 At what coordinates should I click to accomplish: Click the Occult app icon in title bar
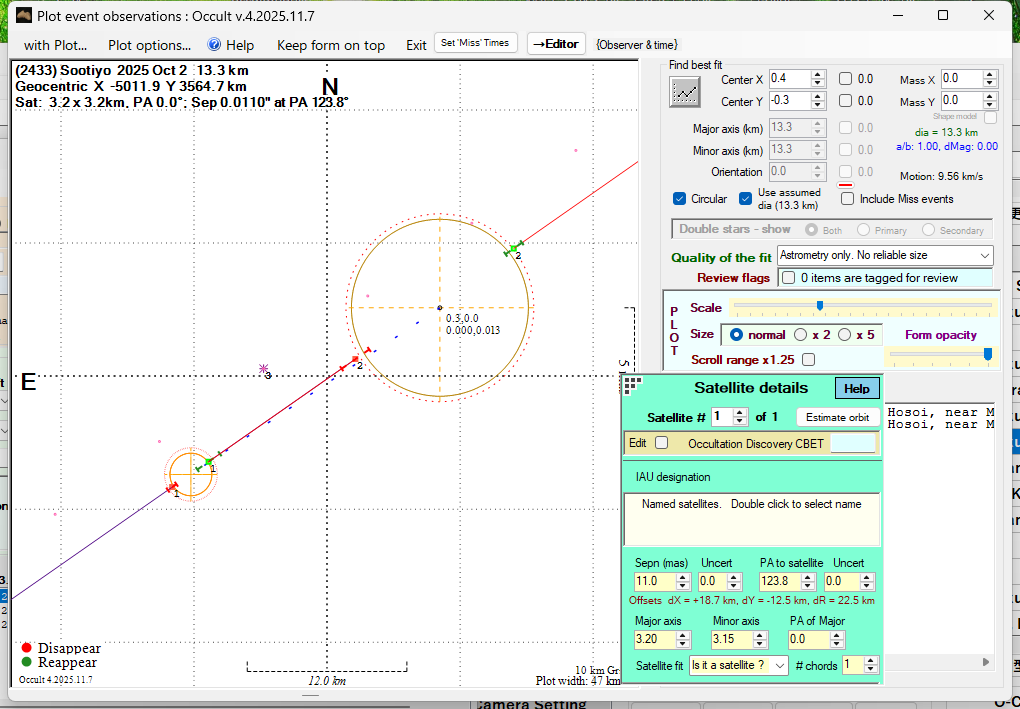(24, 15)
